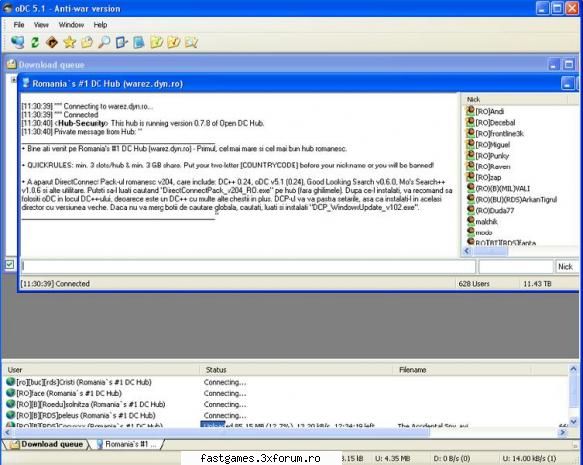Viewport: 583px width, 465px height.
Task: Open Public Hubs via globe computer icon
Action: pyautogui.click(x=17, y=42)
